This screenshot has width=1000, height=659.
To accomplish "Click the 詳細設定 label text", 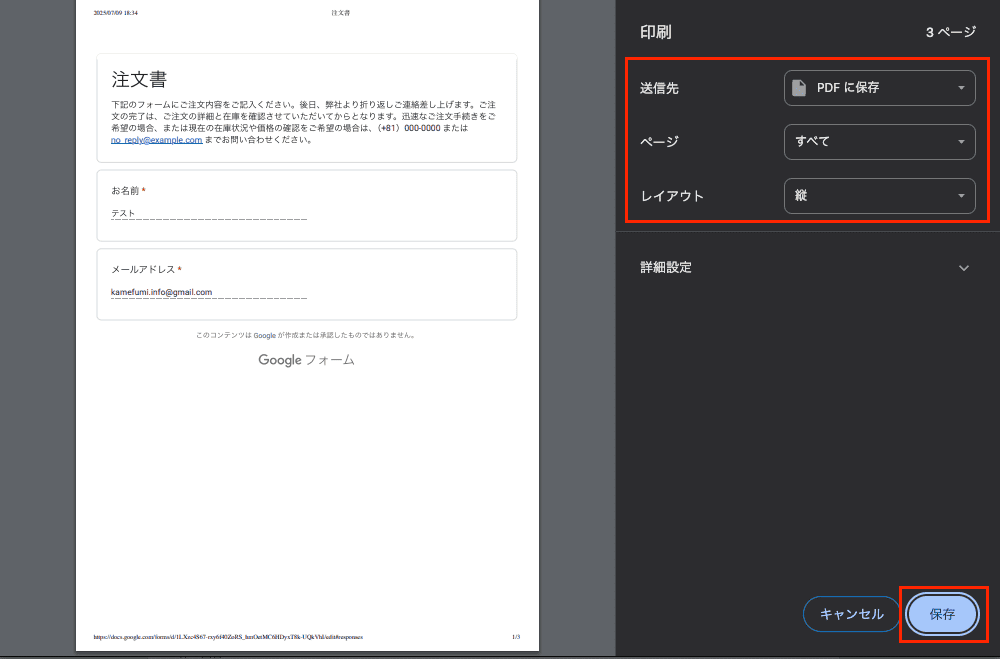I will click(x=666, y=268).
